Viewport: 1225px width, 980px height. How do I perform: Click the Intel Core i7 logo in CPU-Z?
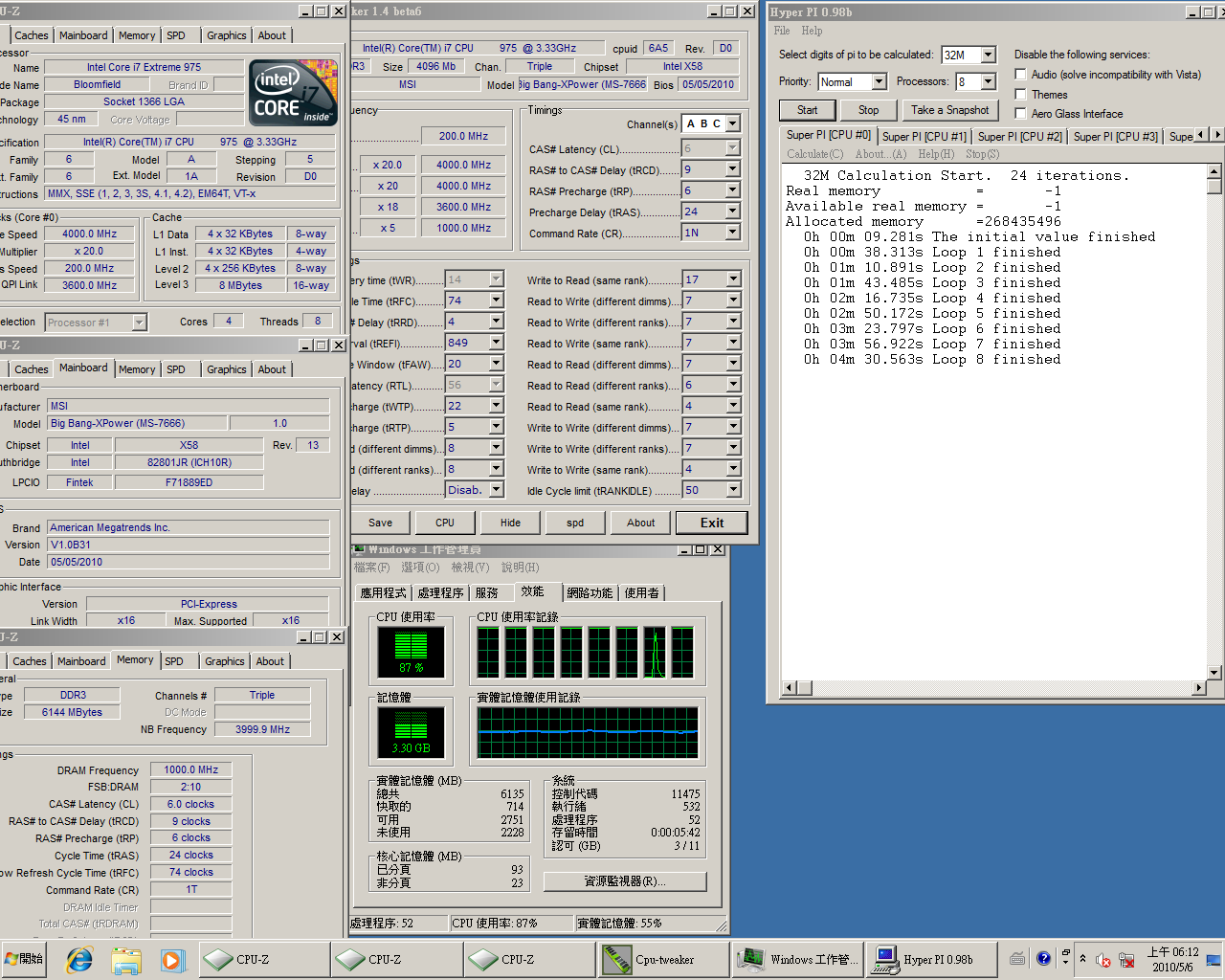294,93
